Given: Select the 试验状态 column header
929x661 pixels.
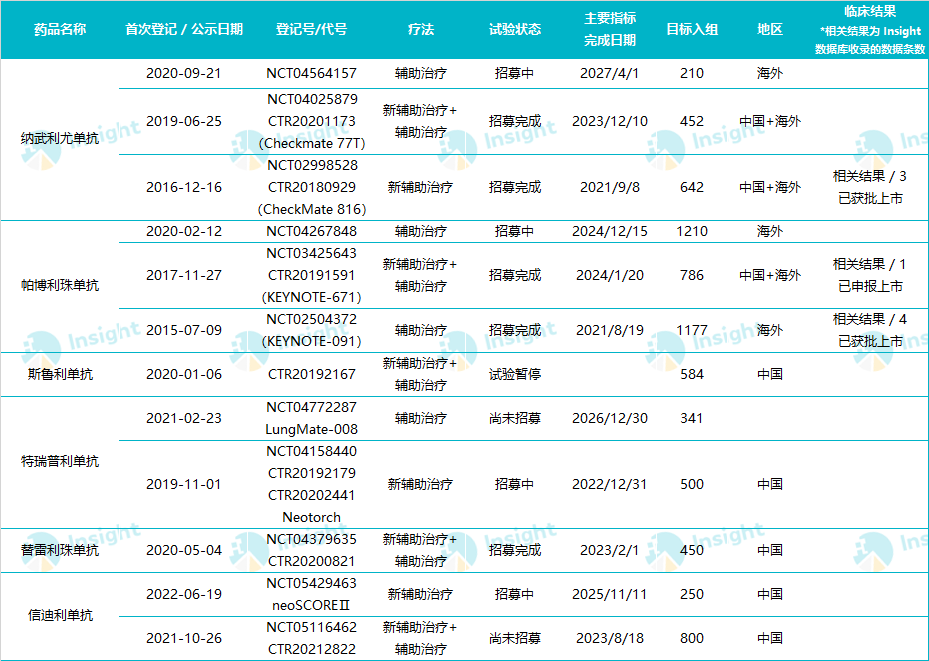Looking at the screenshot, I should pos(515,30).
